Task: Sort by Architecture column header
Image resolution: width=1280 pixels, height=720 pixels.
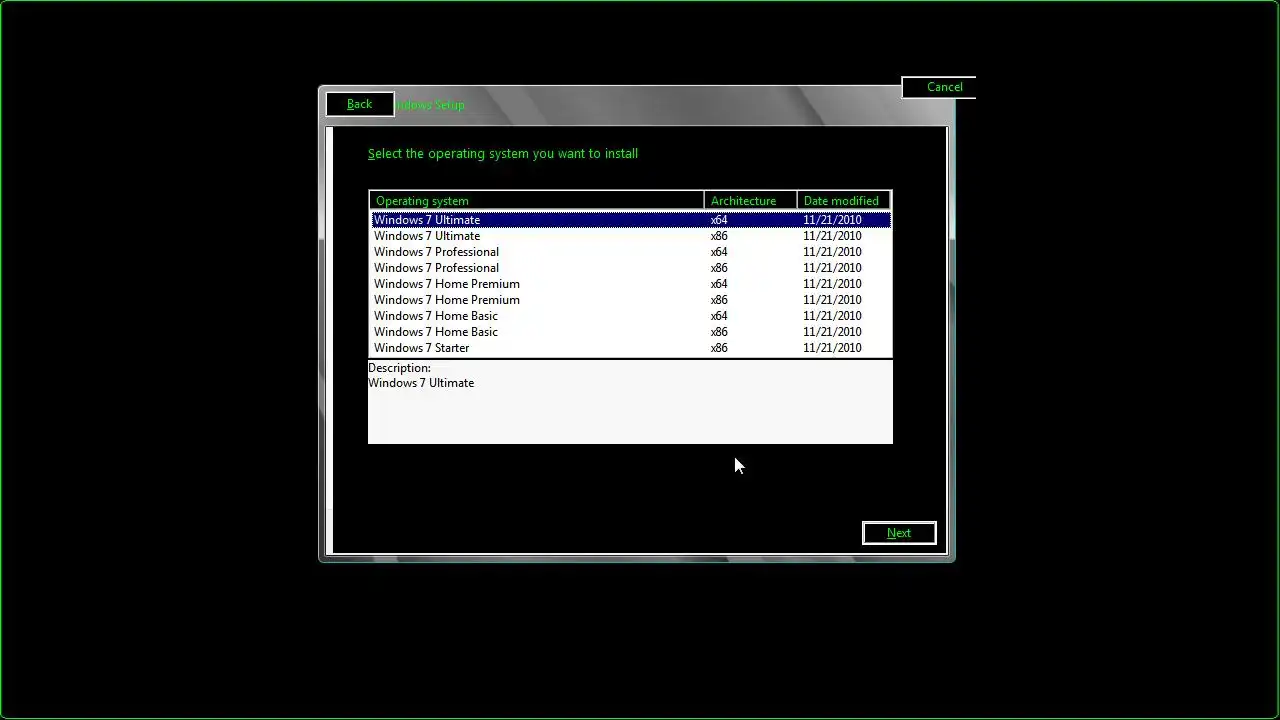Action: (x=750, y=201)
